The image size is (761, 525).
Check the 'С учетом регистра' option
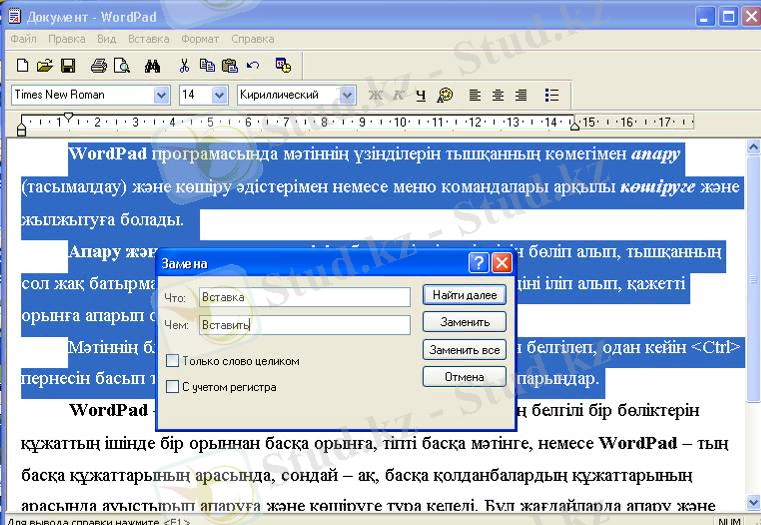(173, 386)
